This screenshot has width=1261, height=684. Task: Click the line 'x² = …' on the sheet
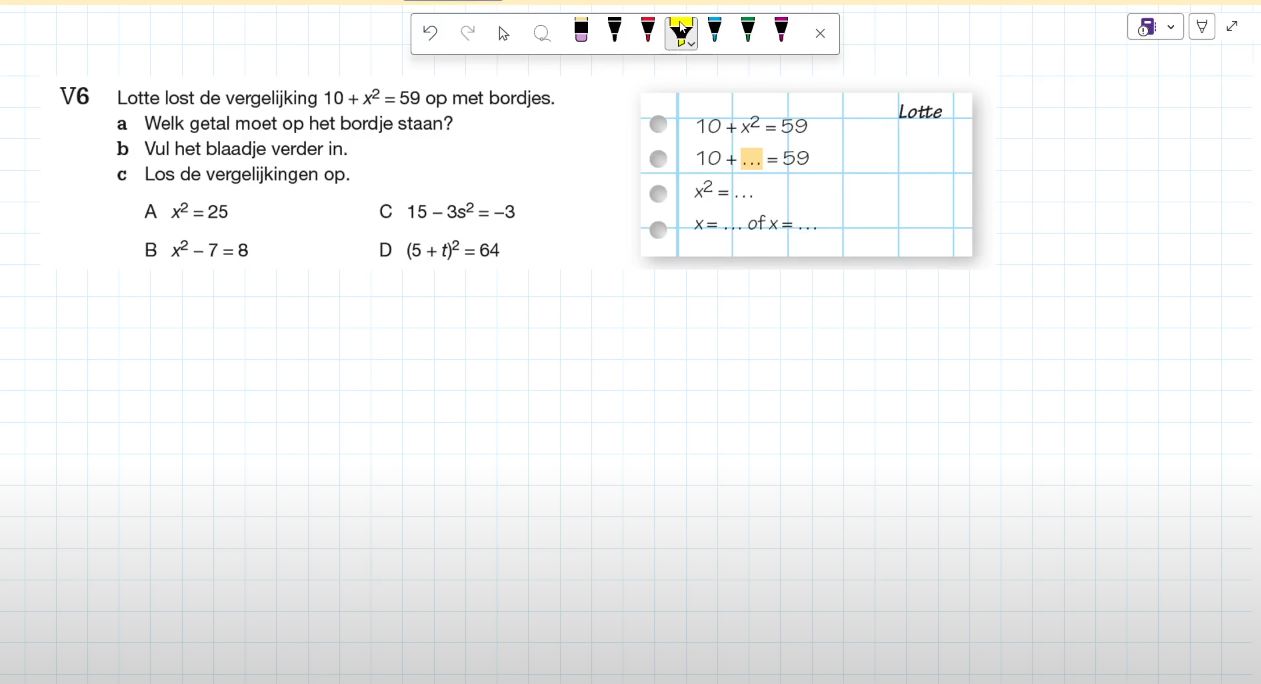(x=723, y=190)
